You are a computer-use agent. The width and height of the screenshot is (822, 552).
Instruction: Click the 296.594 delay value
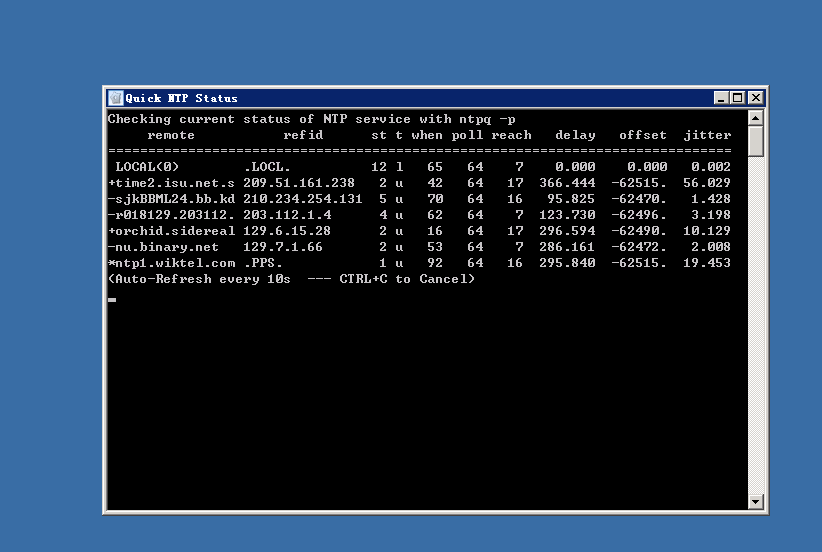pos(567,231)
